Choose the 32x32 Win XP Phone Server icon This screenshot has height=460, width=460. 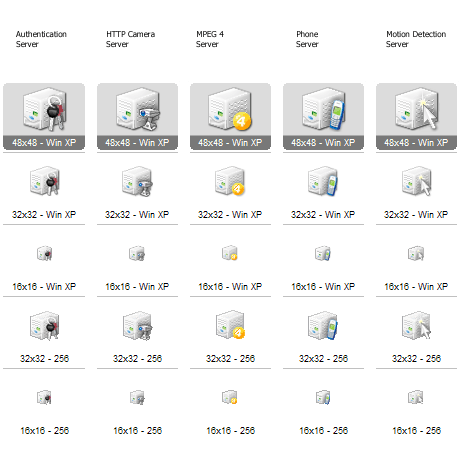[x=323, y=181]
